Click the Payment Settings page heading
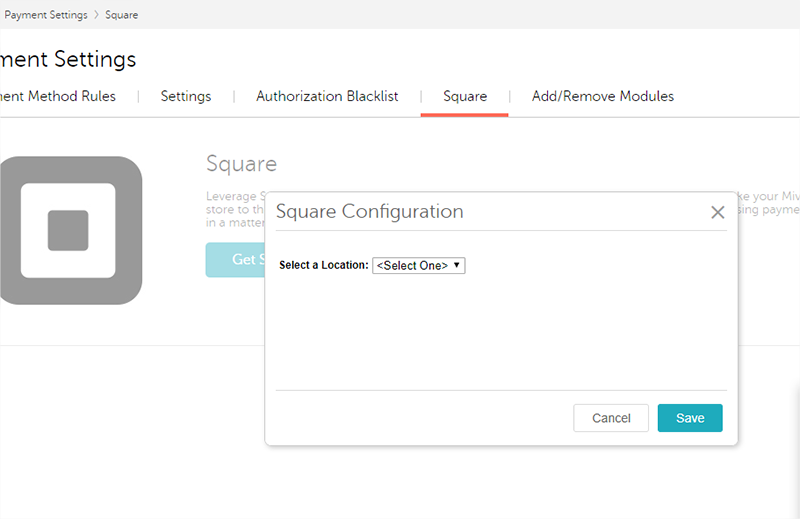This screenshot has height=519, width=800. click(x=68, y=59)
